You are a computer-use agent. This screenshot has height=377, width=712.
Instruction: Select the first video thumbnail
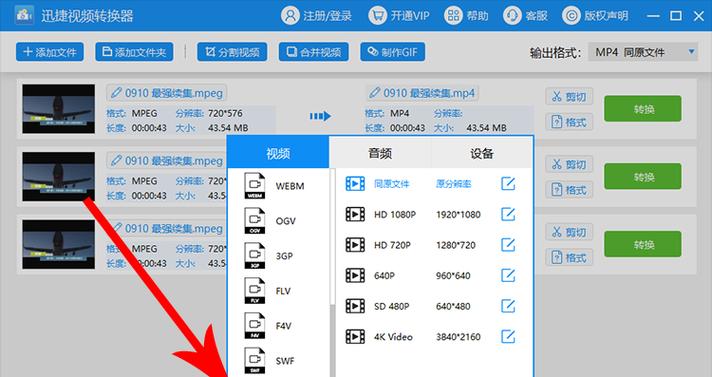(x=59, y=109)
